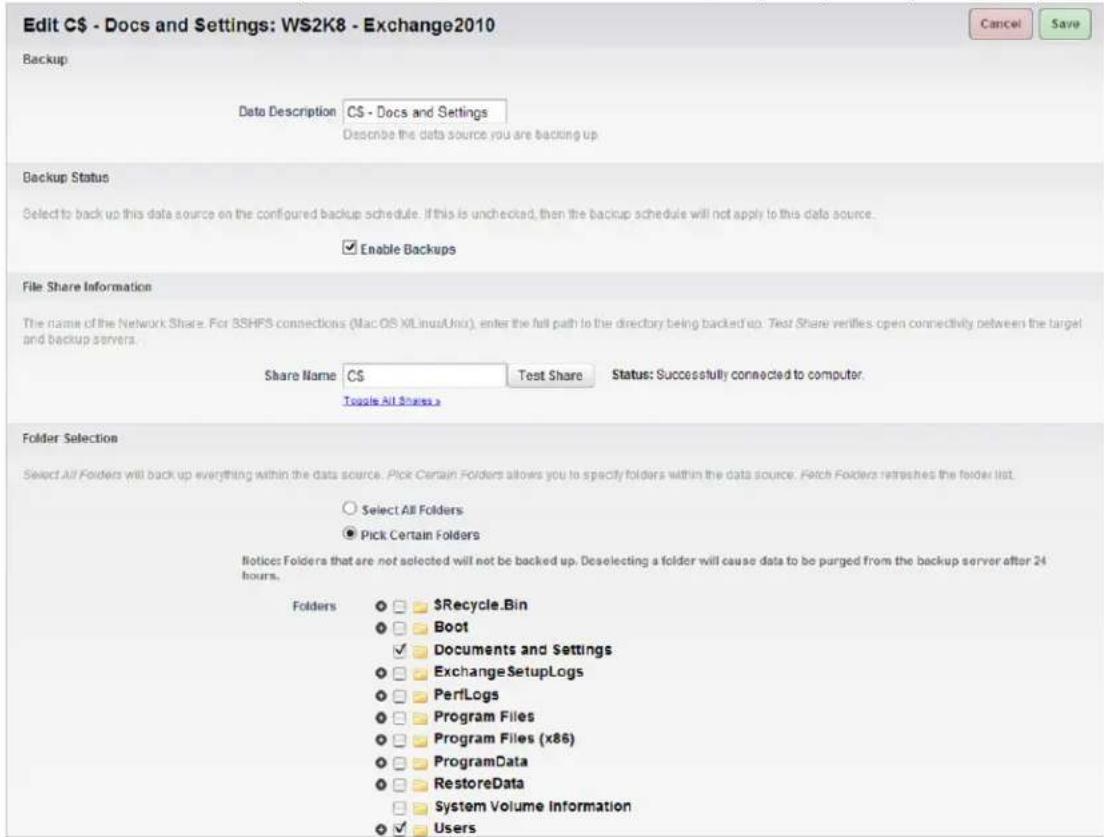Select the ProgramData folder label

tap(481, 762)
